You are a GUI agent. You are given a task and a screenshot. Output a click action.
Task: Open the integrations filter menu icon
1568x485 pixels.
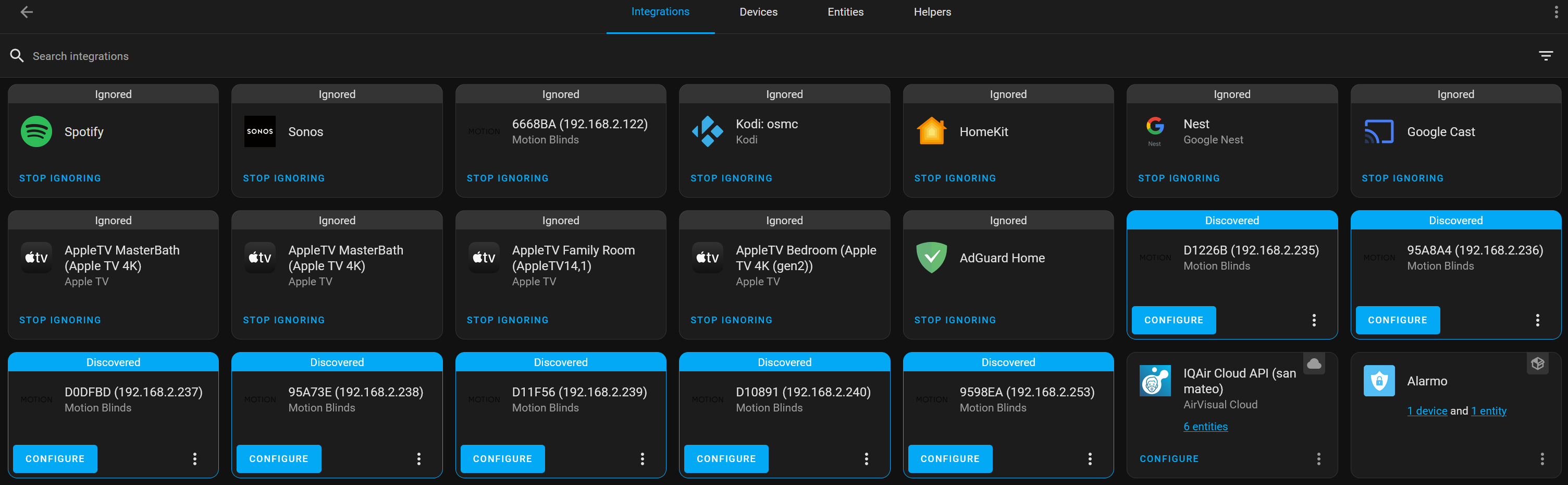pos(1546,56)
